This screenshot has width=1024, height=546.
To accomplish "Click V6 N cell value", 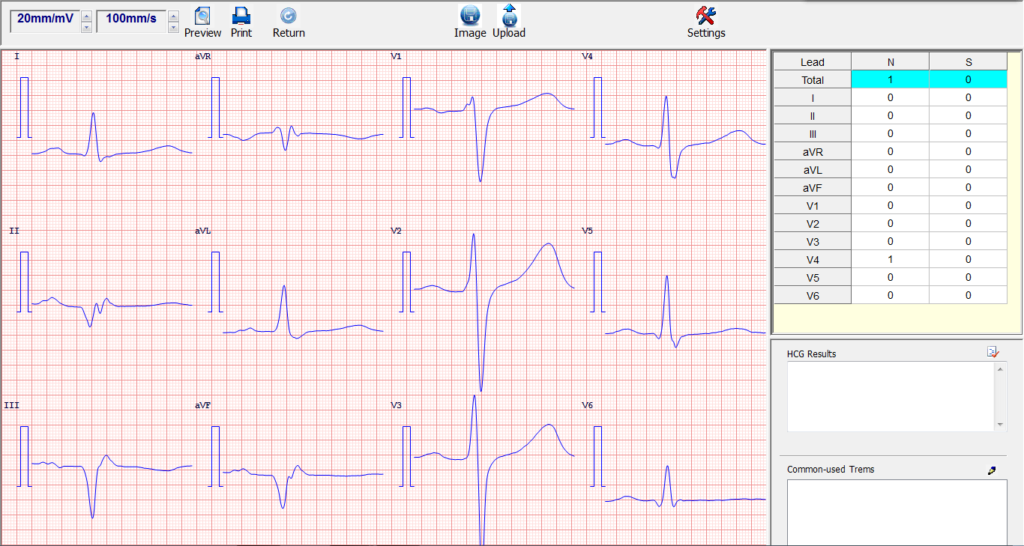I will coord(890,295).
